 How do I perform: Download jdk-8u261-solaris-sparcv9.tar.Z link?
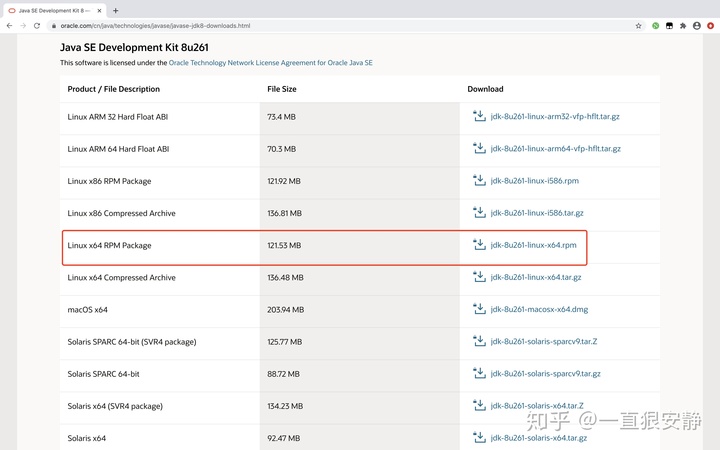(x=544, y=342)
